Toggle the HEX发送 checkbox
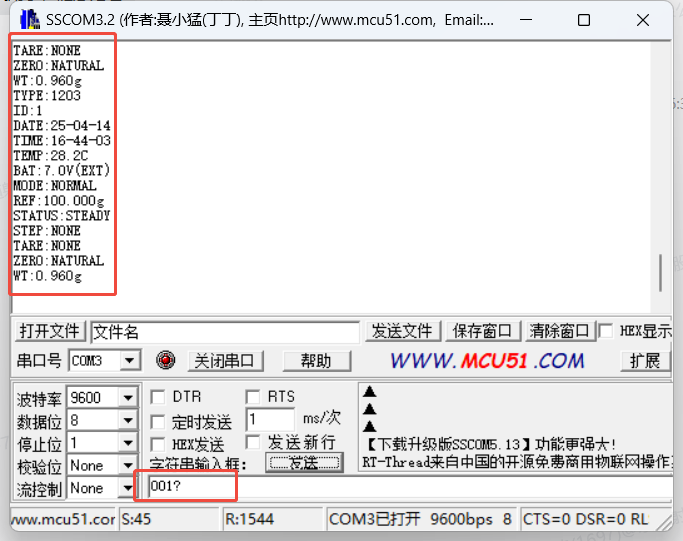This screenshot has width=683, height=541. 157,444
